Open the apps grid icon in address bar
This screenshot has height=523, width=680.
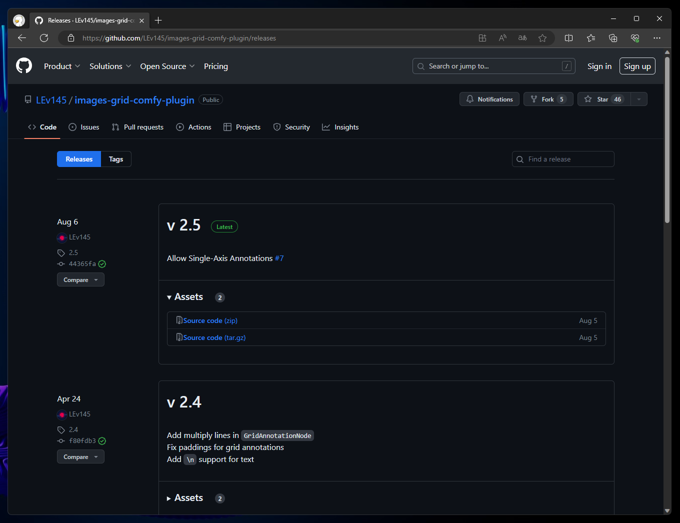(482, 38)
